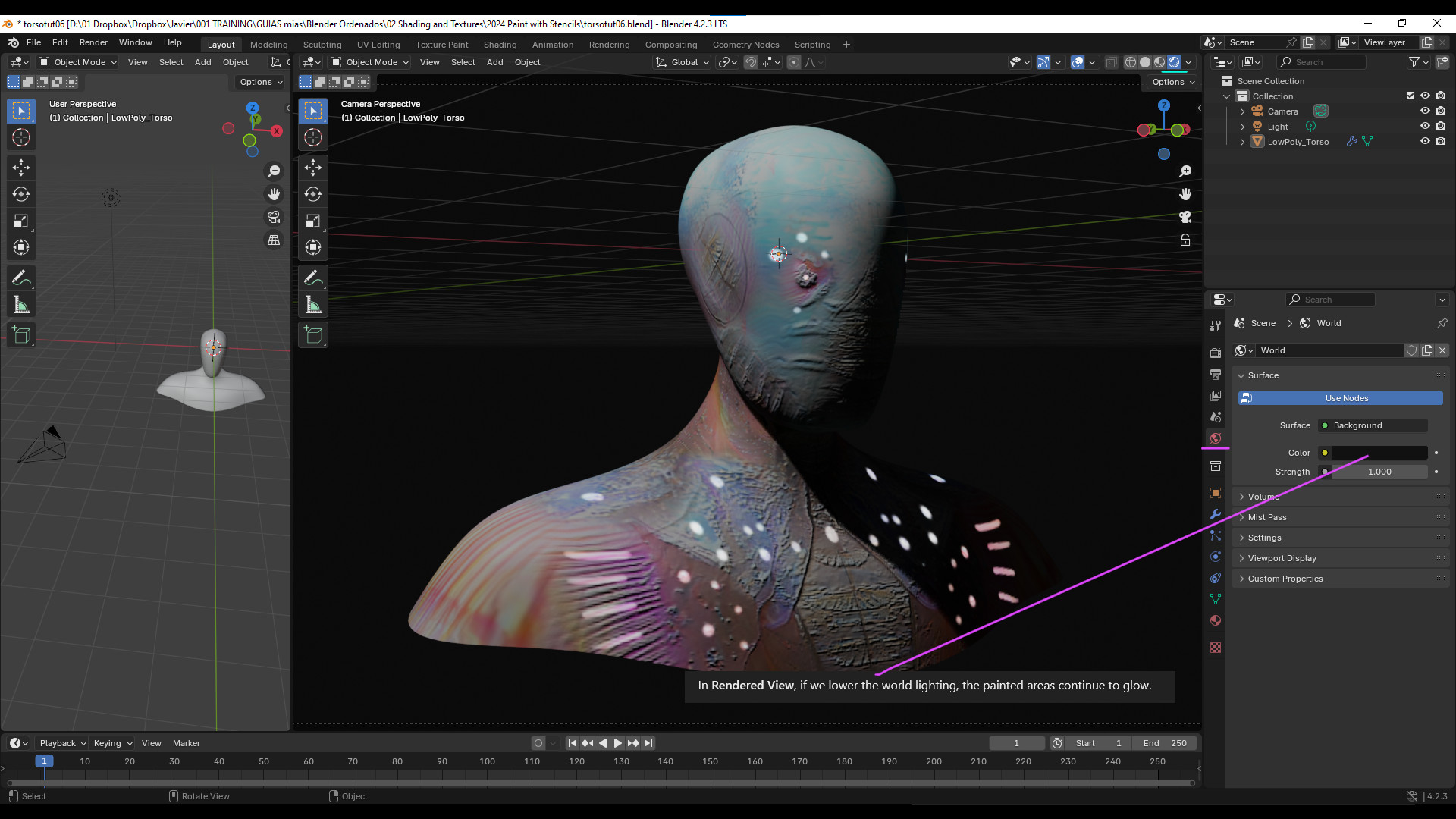Open the Object Data properties tab (green triangle)
This screenshot has height=819, width=1456.
tap(1216, 599)
